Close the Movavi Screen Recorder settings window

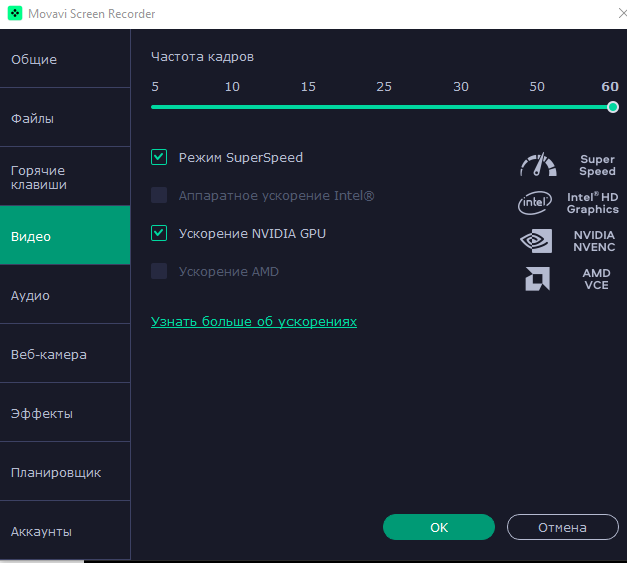622,13
